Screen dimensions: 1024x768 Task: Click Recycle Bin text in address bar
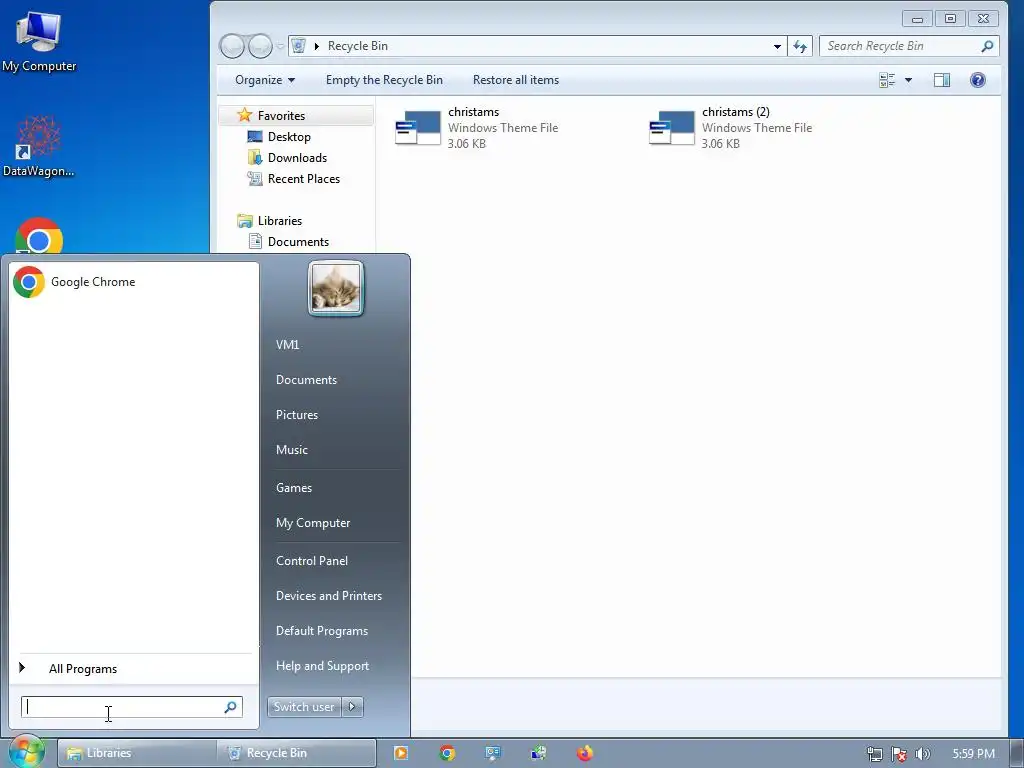coord(358,46)
